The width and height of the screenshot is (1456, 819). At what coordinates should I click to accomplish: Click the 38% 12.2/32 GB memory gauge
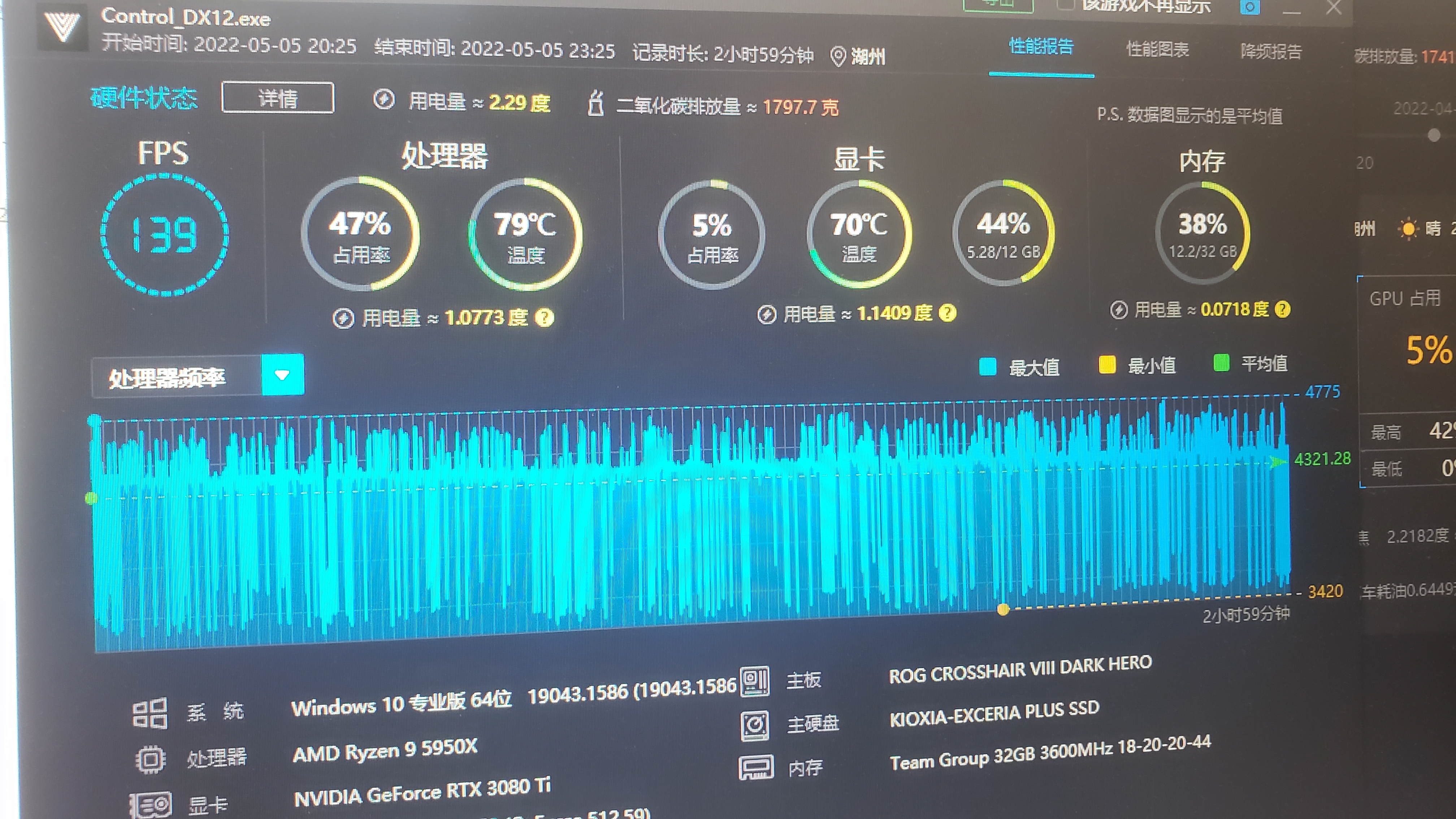(1202, 232)
